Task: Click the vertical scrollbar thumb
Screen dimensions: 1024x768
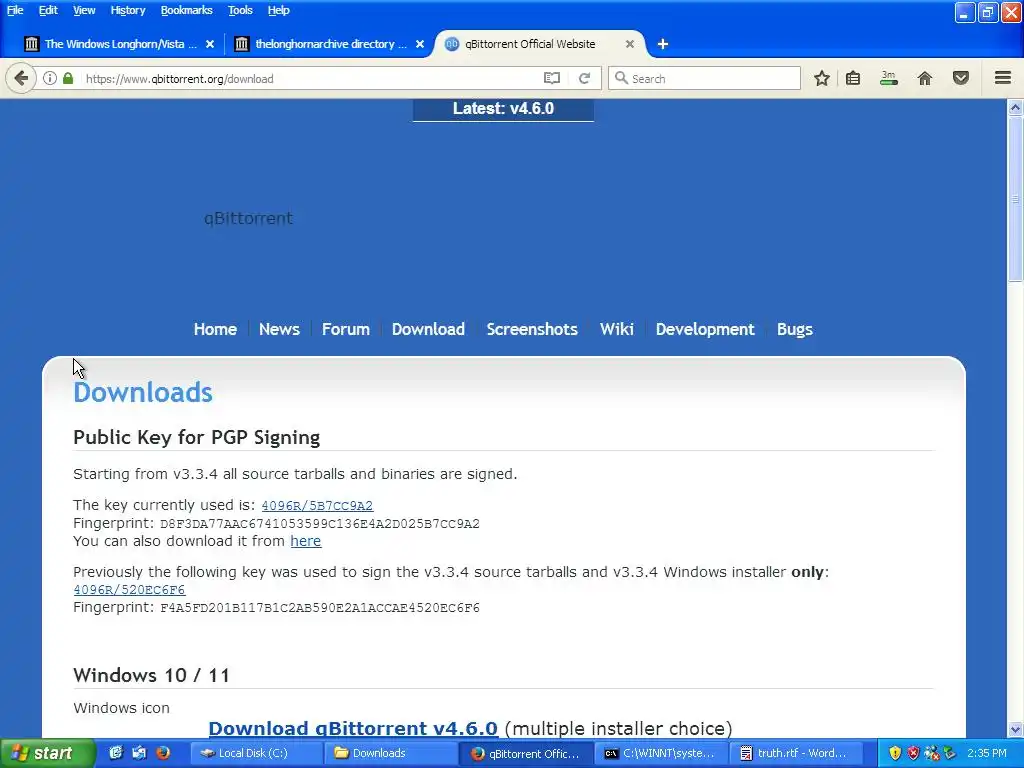Action: pos(1015,199)
